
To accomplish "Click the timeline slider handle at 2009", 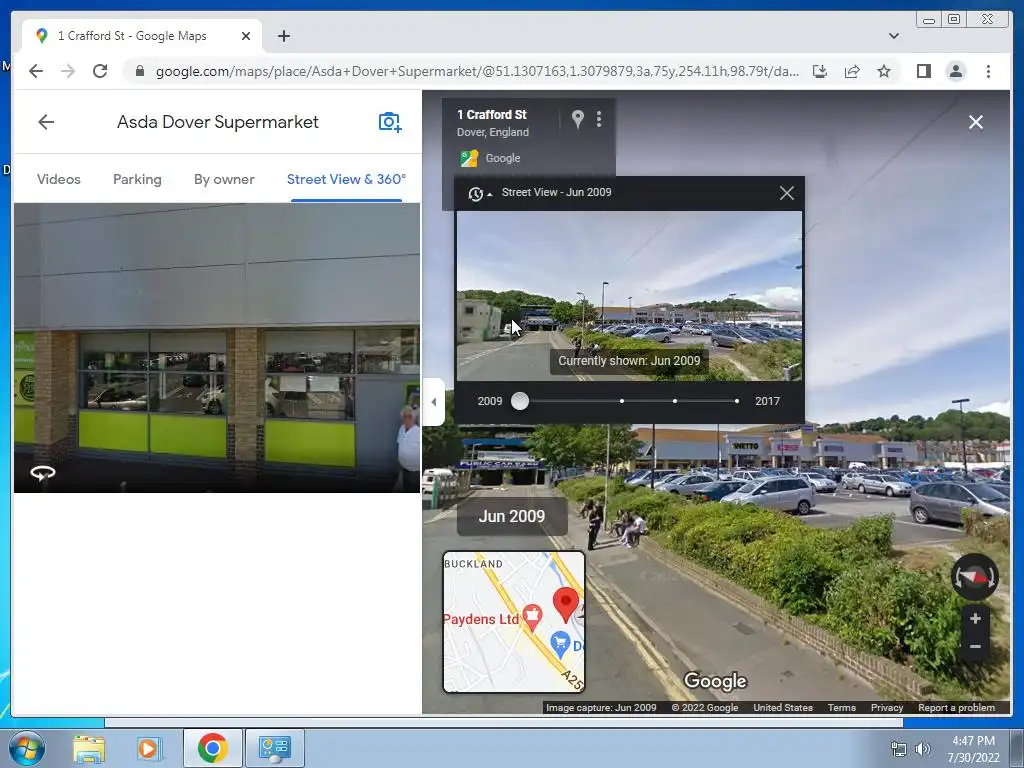I will coord(520,401).
